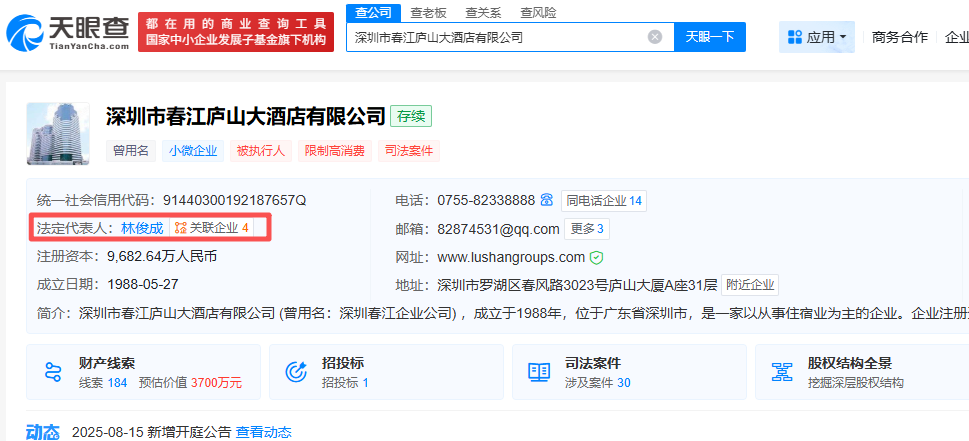Switch to the 查老板 tab

pyautogui.click(x=428, y=12)
